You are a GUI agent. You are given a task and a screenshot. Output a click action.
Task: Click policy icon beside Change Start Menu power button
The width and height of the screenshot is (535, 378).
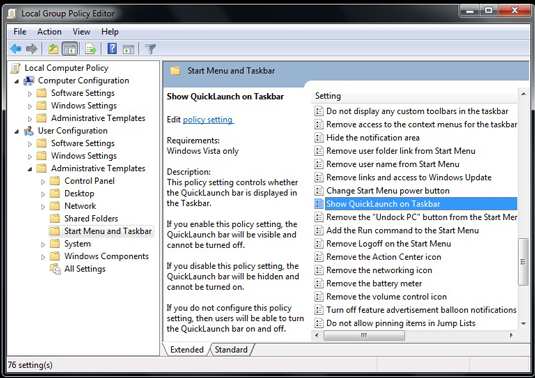pos(319,191)
